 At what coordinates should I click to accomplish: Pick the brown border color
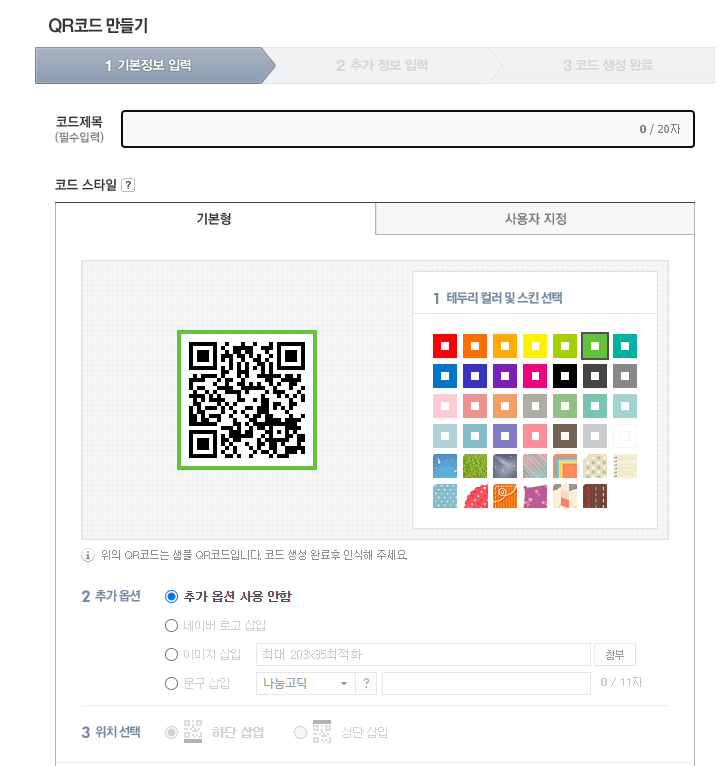(x=565, y=436)
